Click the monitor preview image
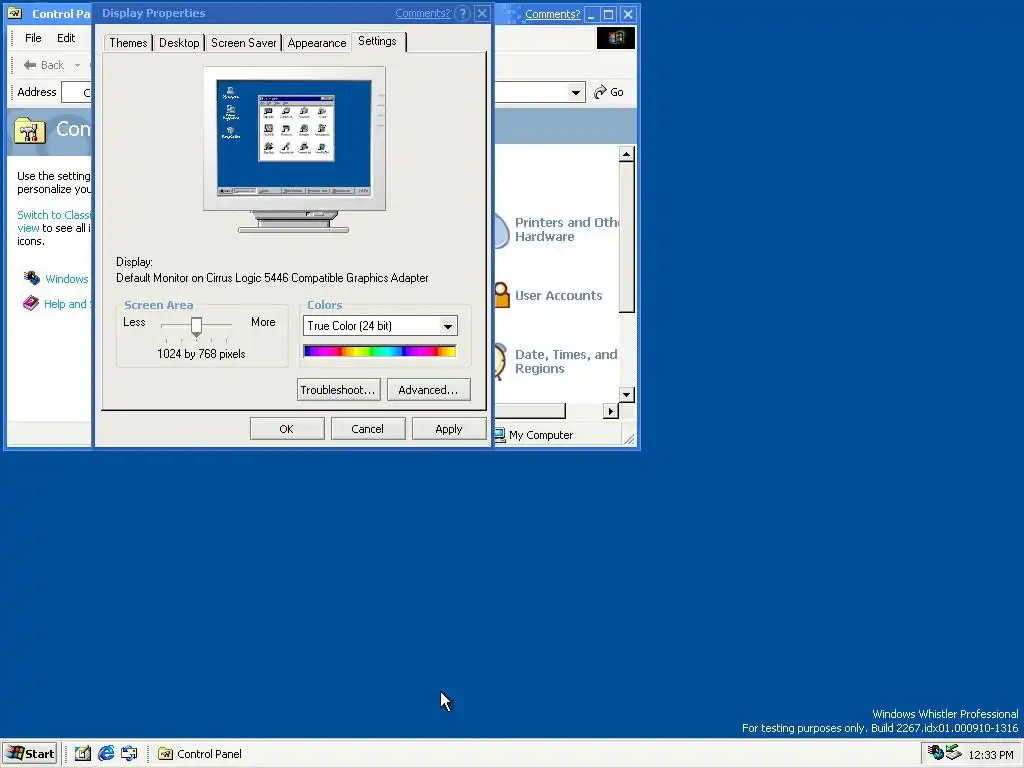This screenshot has width=1024, height=768. coord(294,149)
